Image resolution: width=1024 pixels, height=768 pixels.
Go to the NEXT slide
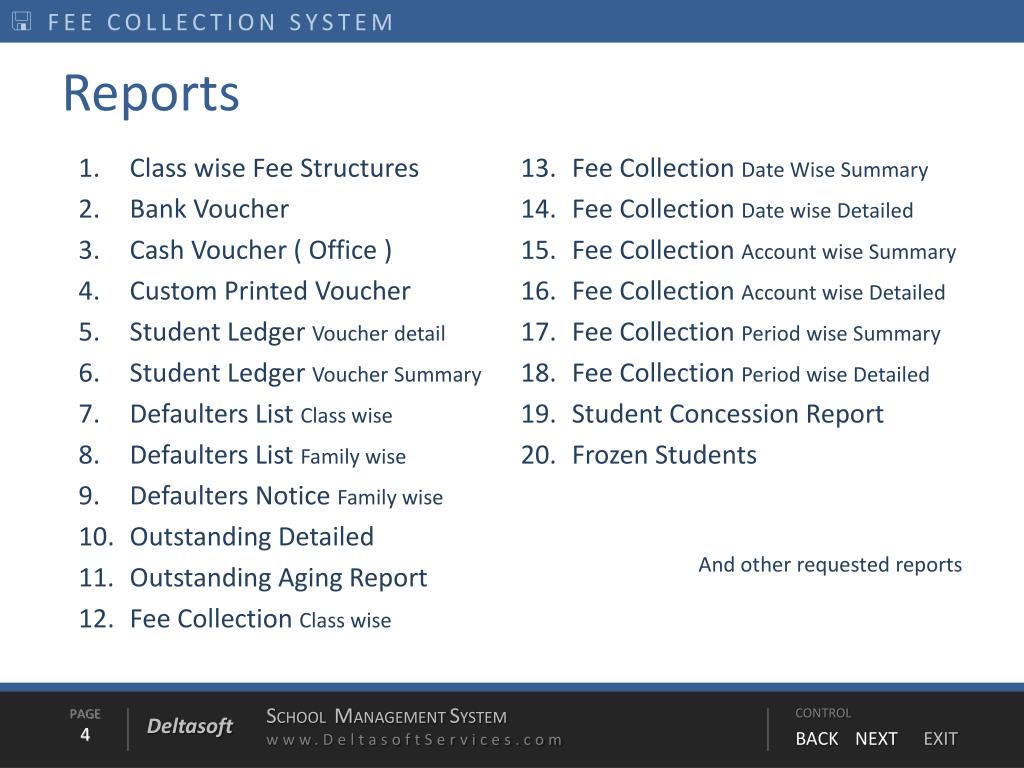click(876, 739)
